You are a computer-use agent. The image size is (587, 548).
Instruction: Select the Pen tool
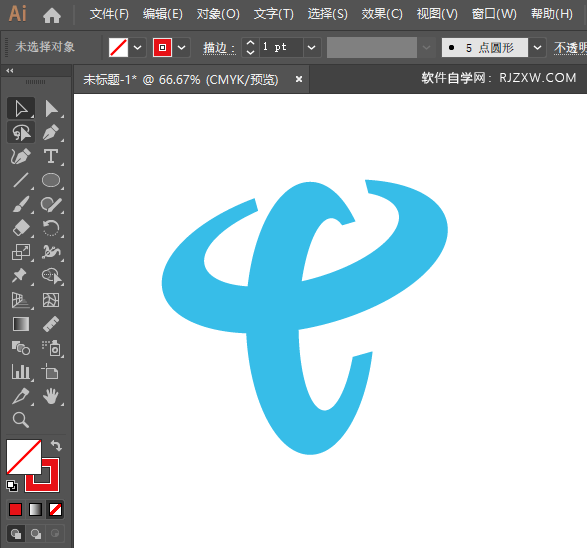point(51,132)
